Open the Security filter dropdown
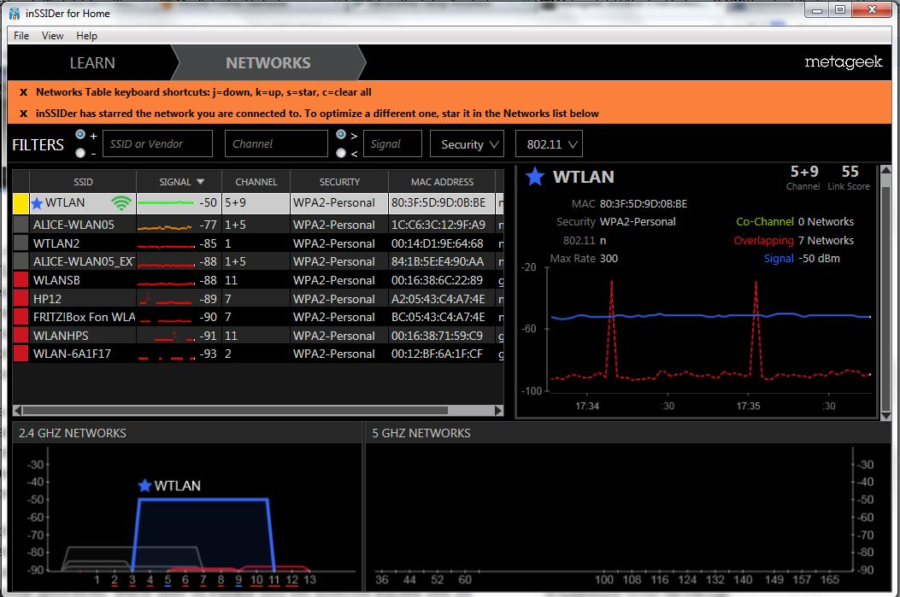The height and width of the screenshot is (597, 900). 467,144
